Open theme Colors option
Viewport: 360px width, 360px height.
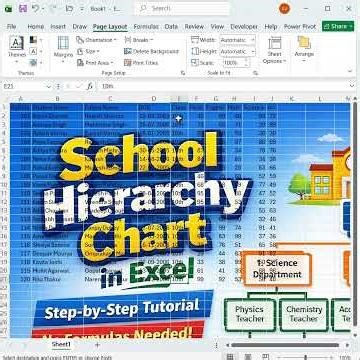click(36, 40)
